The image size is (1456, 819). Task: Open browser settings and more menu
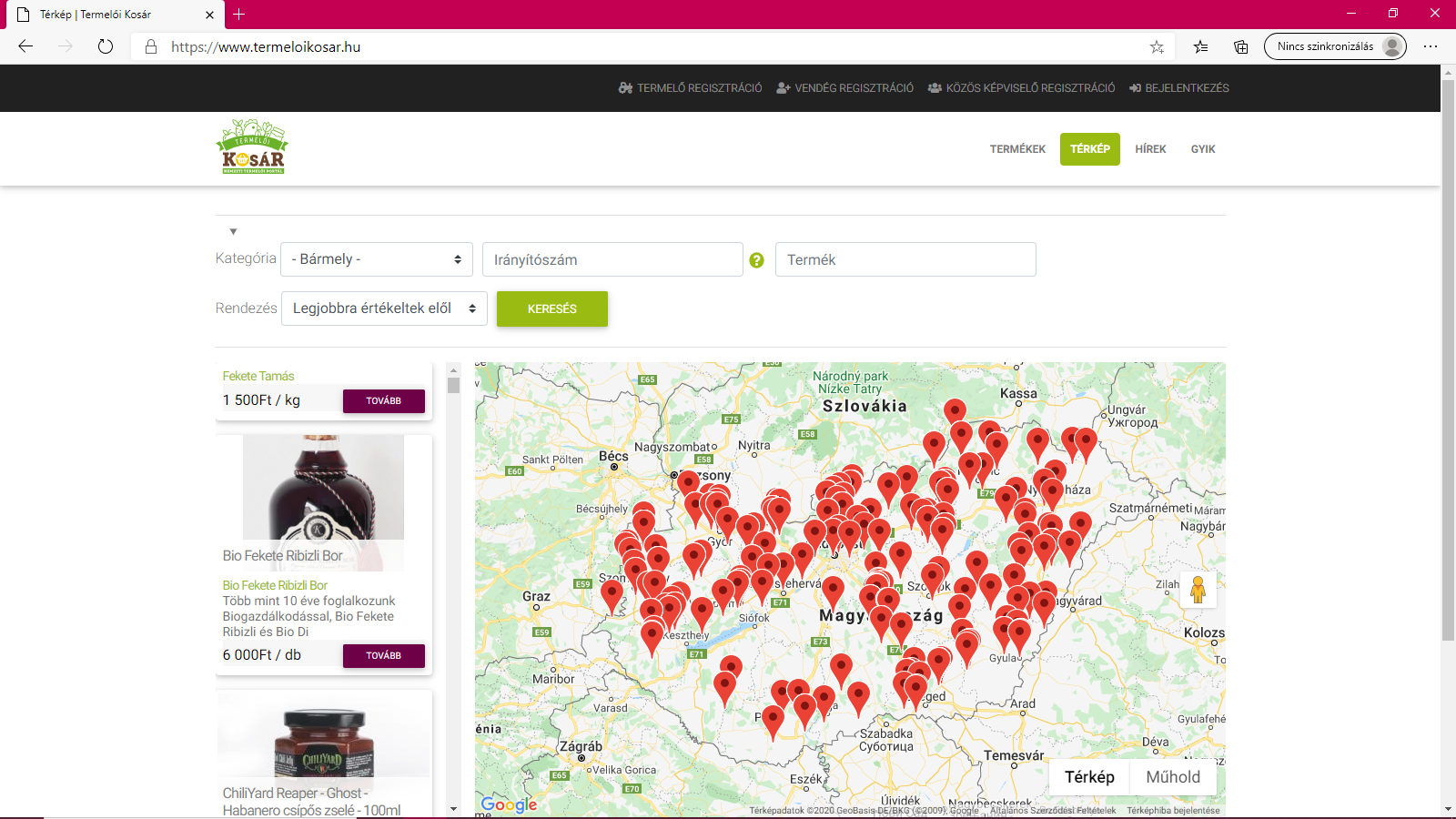pyautogui.click(x=1431, y=46)
